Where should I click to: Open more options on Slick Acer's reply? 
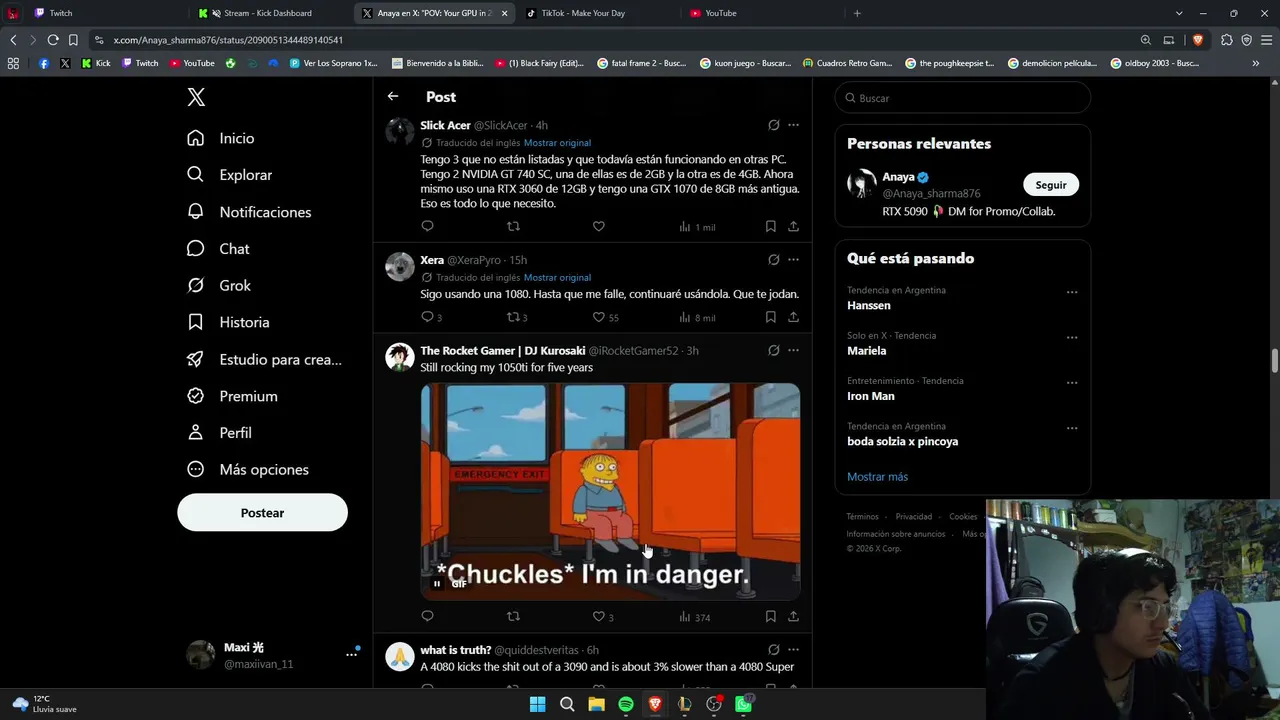[793, 125]
